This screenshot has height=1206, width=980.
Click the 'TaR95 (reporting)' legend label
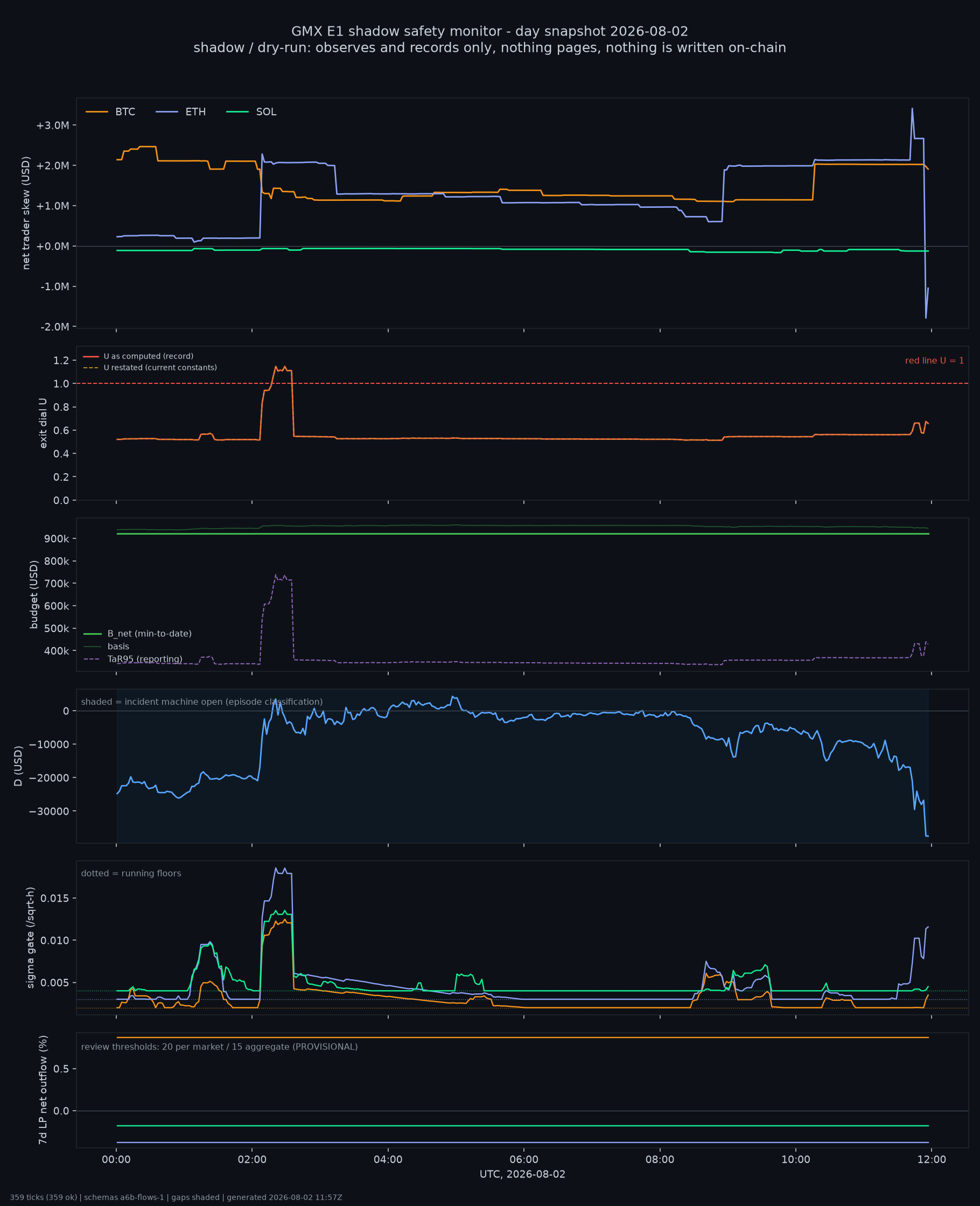144,659
